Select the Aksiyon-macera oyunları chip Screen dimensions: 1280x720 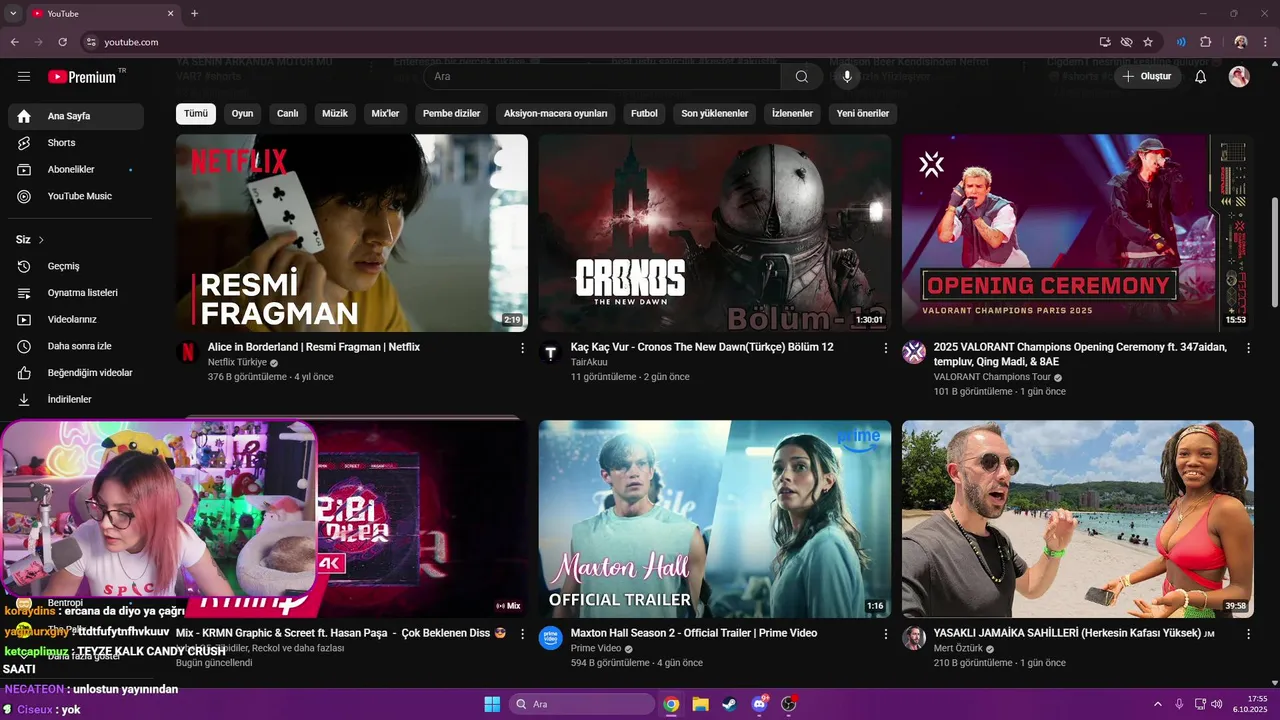[556, 113]
